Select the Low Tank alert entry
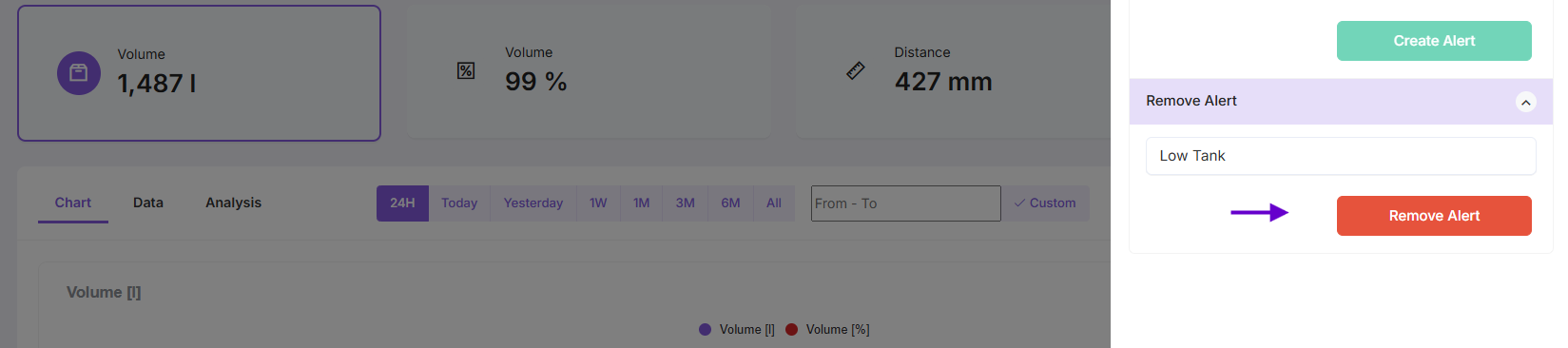This screenshot has width=1568, height=348. [x=1341, y=156]
